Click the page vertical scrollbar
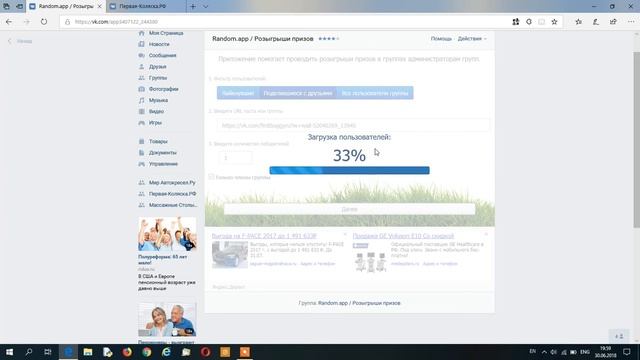This screenshot has height=360, width=640. click(636, 140)
